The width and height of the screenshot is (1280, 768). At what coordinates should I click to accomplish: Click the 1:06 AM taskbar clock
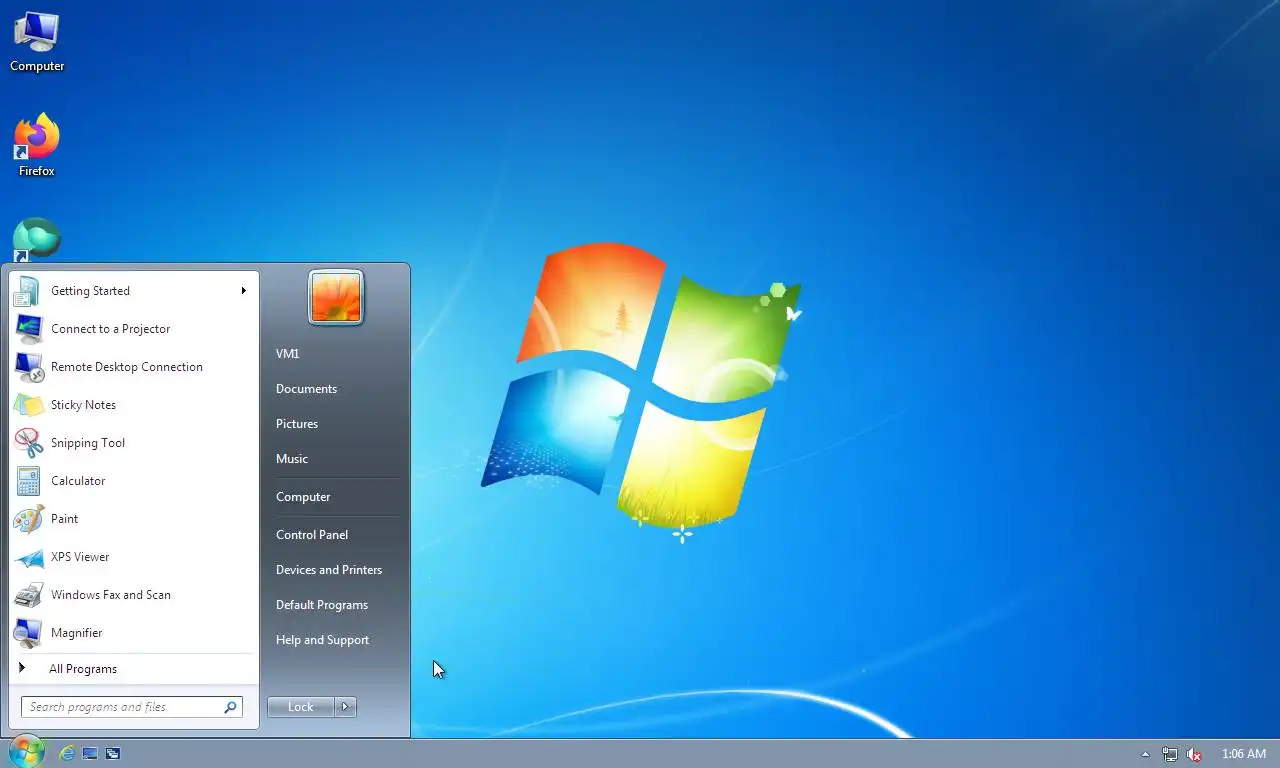click(1244, 754)
